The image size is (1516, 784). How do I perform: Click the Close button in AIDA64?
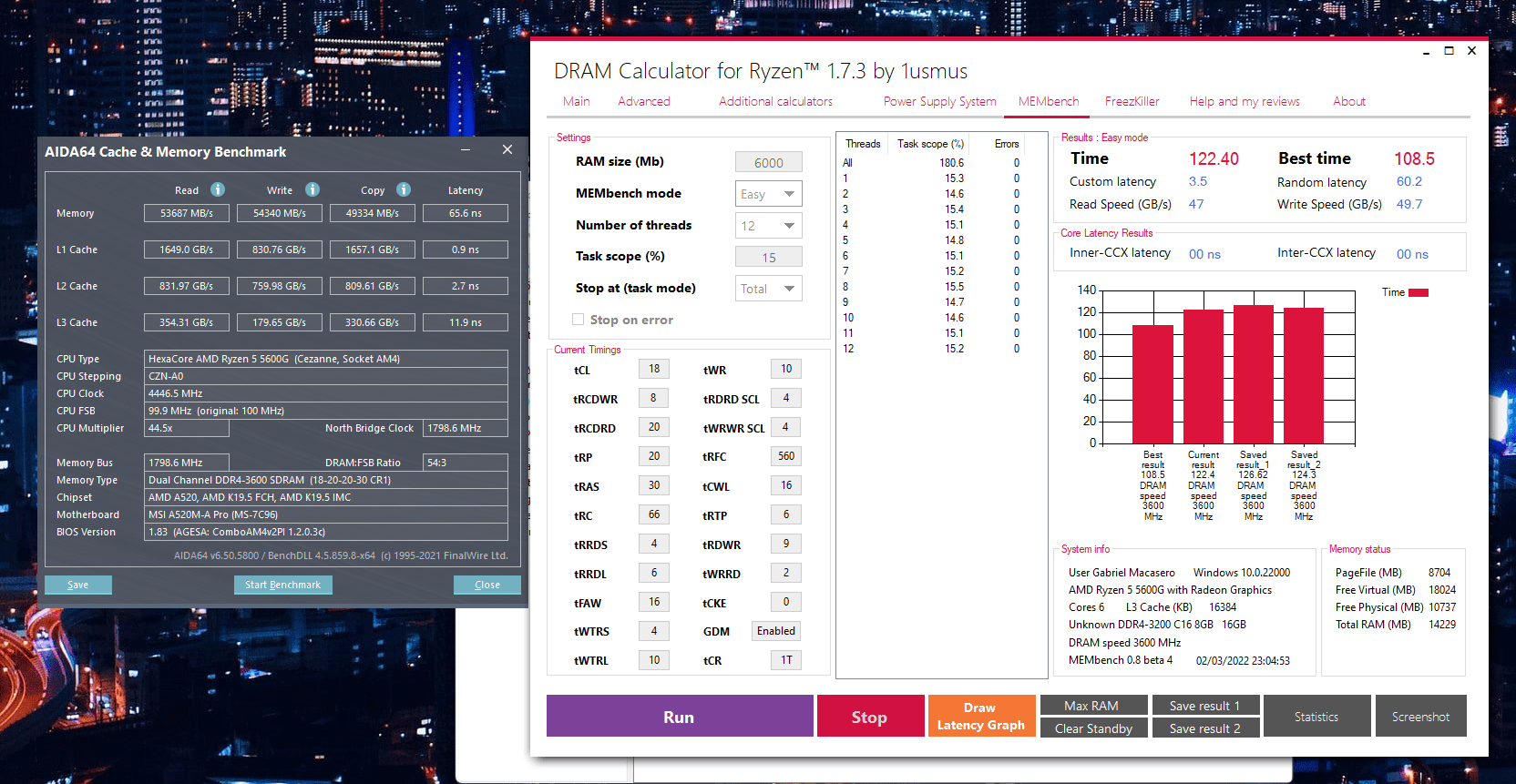click(487, 585)
